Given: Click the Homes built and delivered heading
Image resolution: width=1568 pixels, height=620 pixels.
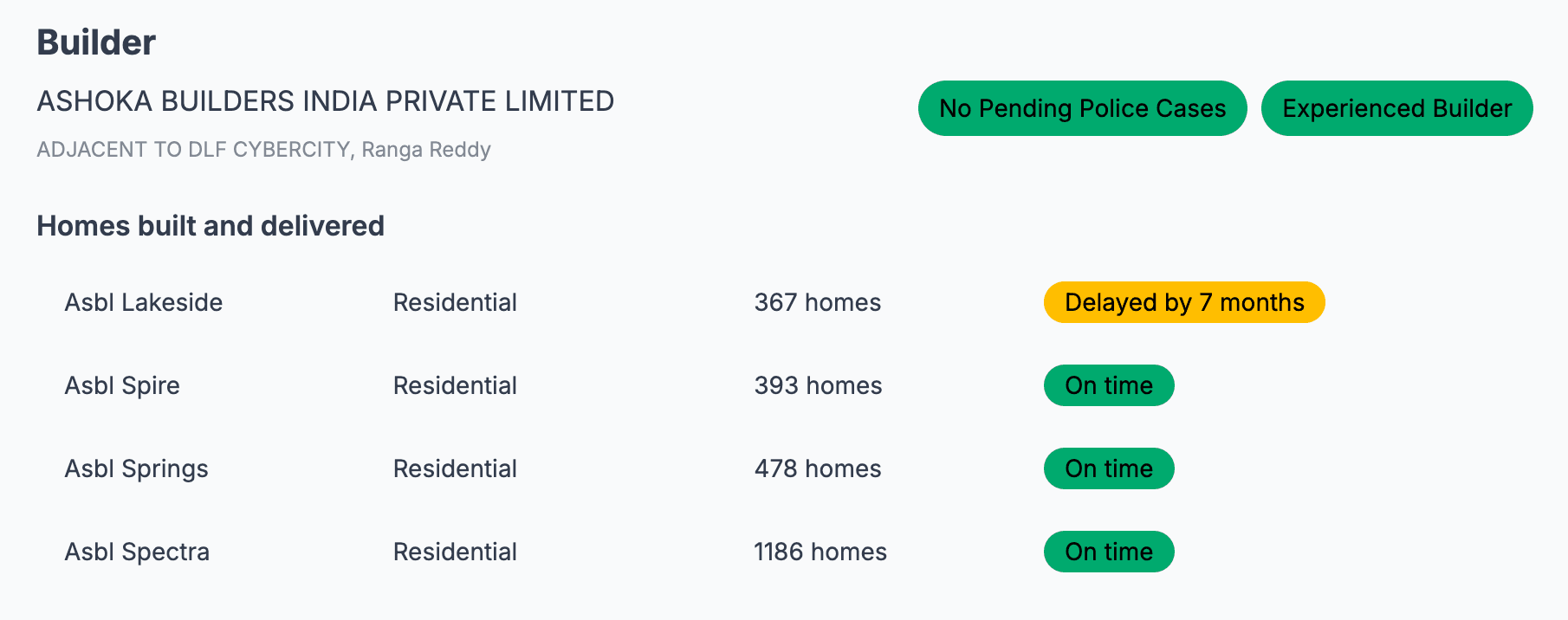Looking at the screenshot, I should pyautogui.click(x=211, y=226).
